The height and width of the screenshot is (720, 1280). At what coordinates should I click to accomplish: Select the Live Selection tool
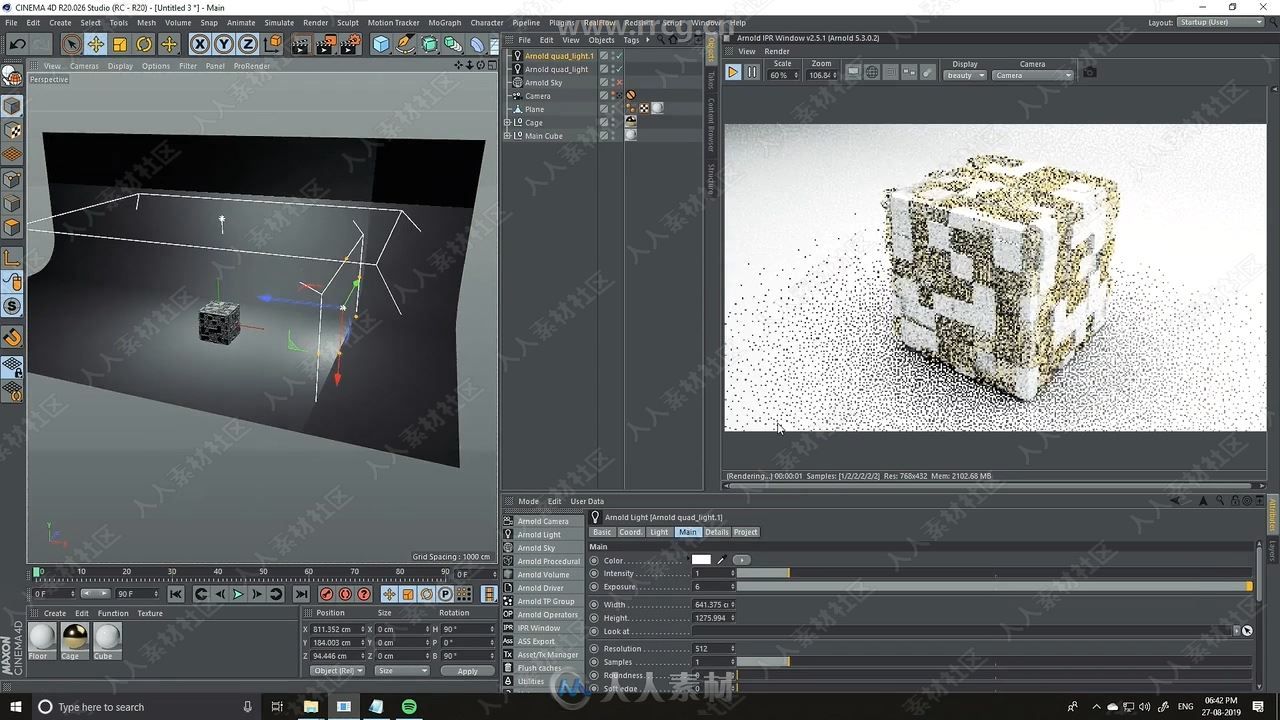pyautogui.click(x=71, y=44)
